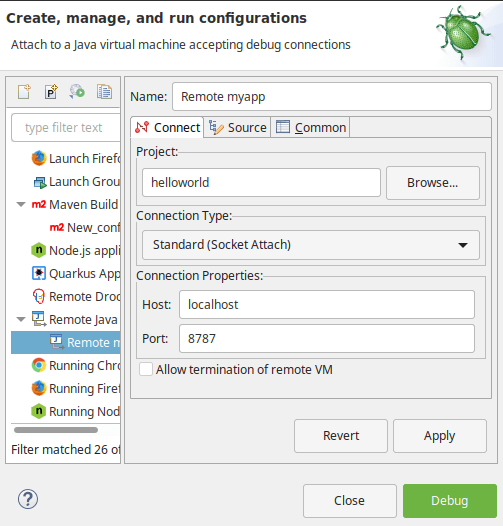Click the Duplicate launch configuration icon
Screen dimensions: 503x526
pos(104,92)
